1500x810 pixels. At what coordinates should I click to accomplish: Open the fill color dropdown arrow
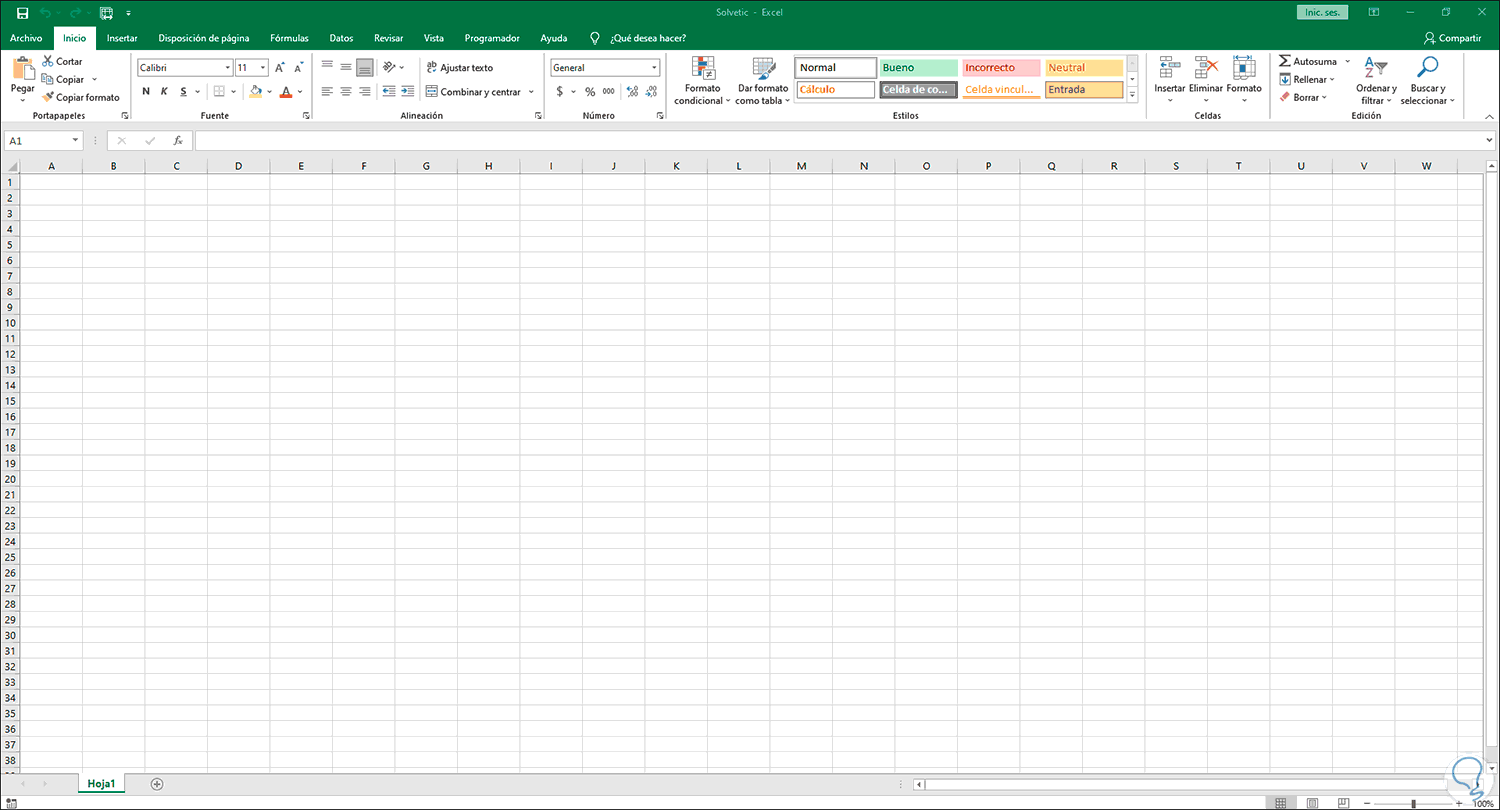coord(269,91)
